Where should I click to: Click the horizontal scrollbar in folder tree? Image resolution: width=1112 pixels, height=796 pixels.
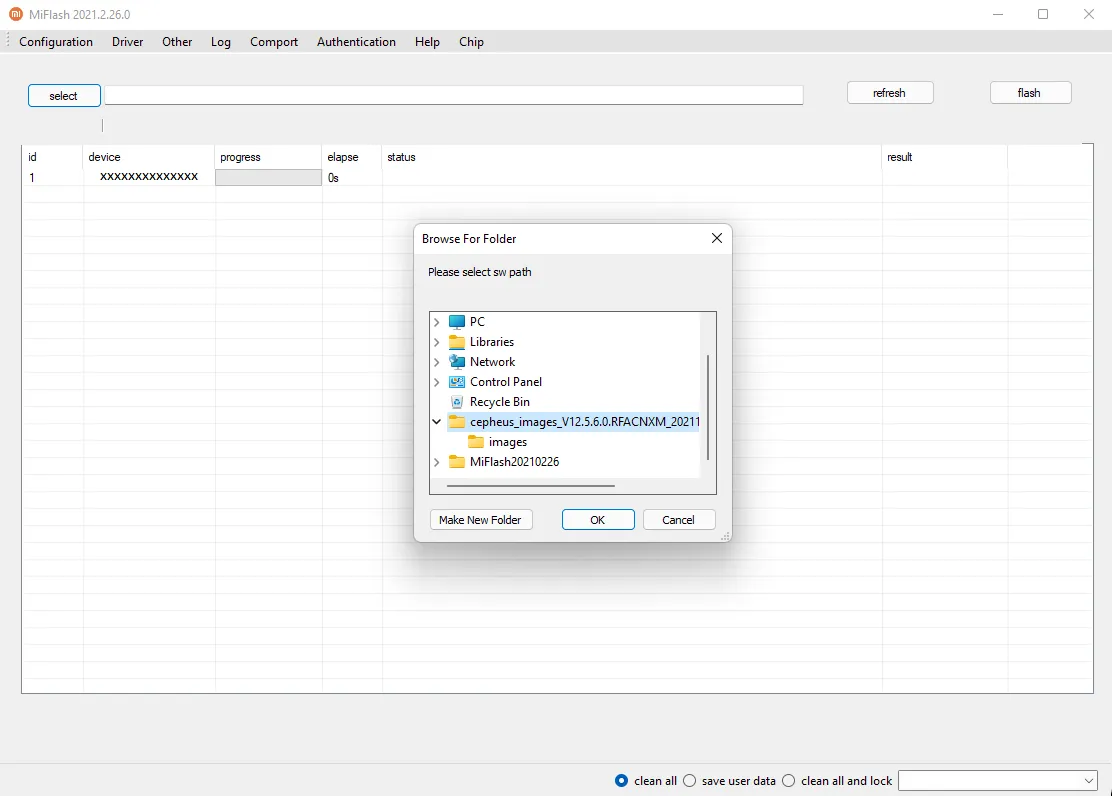(x=530, y=486)
